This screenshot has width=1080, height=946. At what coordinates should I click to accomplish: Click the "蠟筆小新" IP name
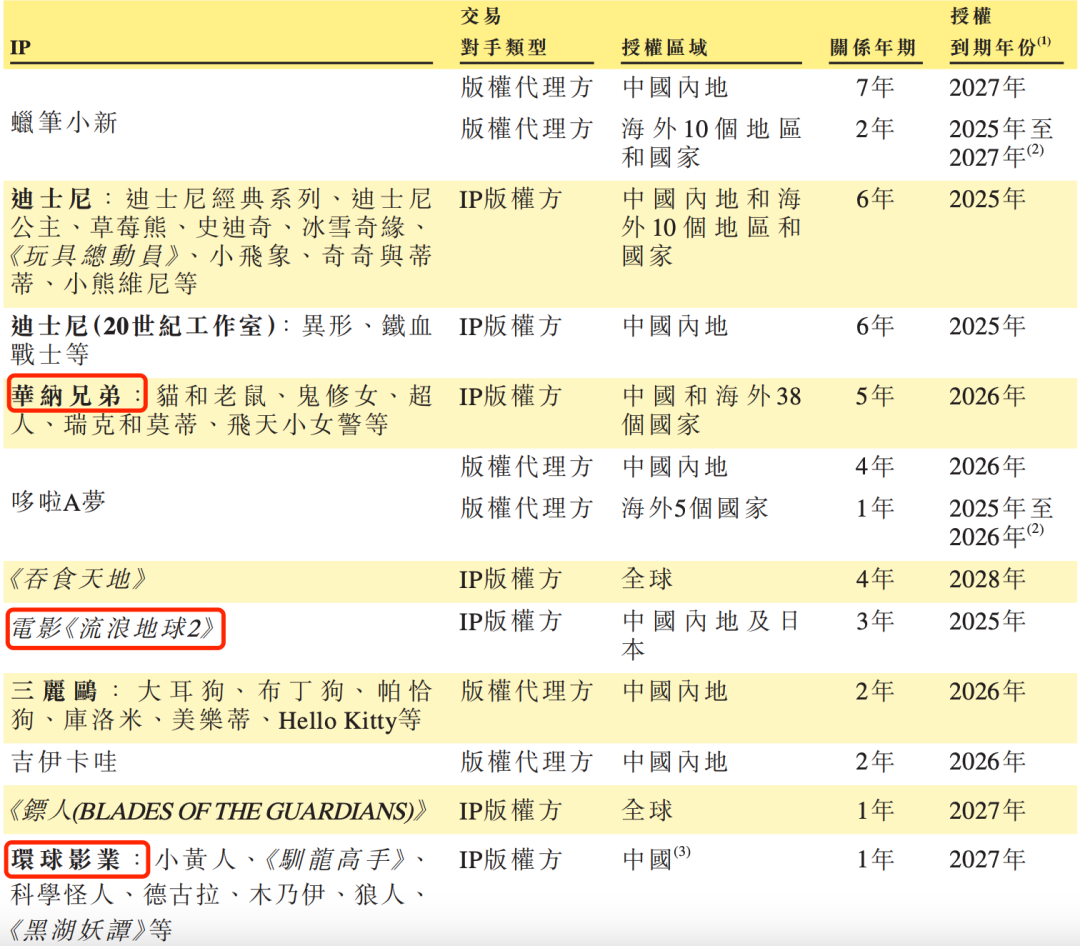click(x=64, y=123)
